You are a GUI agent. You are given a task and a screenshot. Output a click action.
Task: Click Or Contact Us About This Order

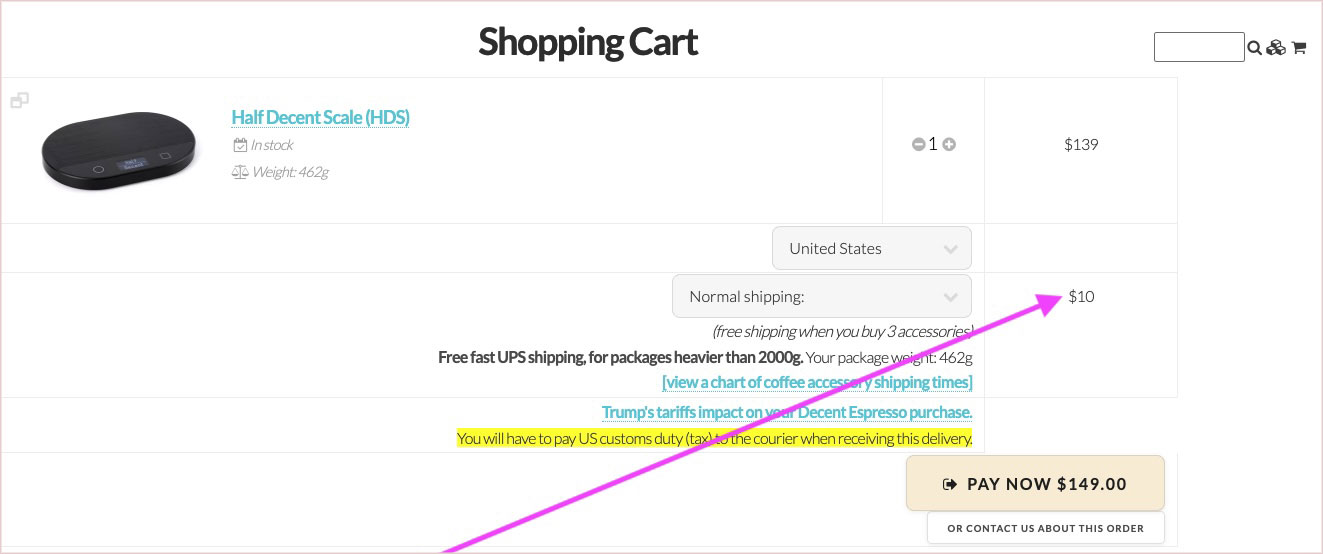point(1045,528)
